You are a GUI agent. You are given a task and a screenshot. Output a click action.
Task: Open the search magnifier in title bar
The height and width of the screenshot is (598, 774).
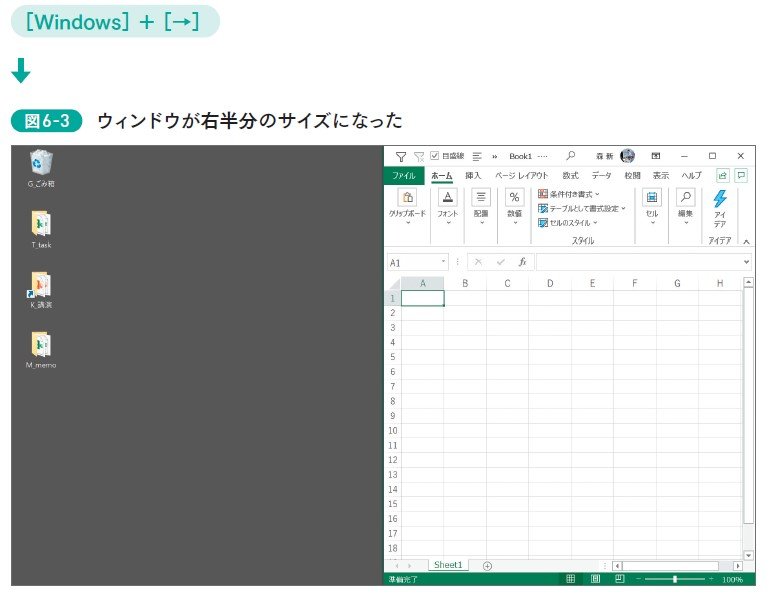[571, 156]
